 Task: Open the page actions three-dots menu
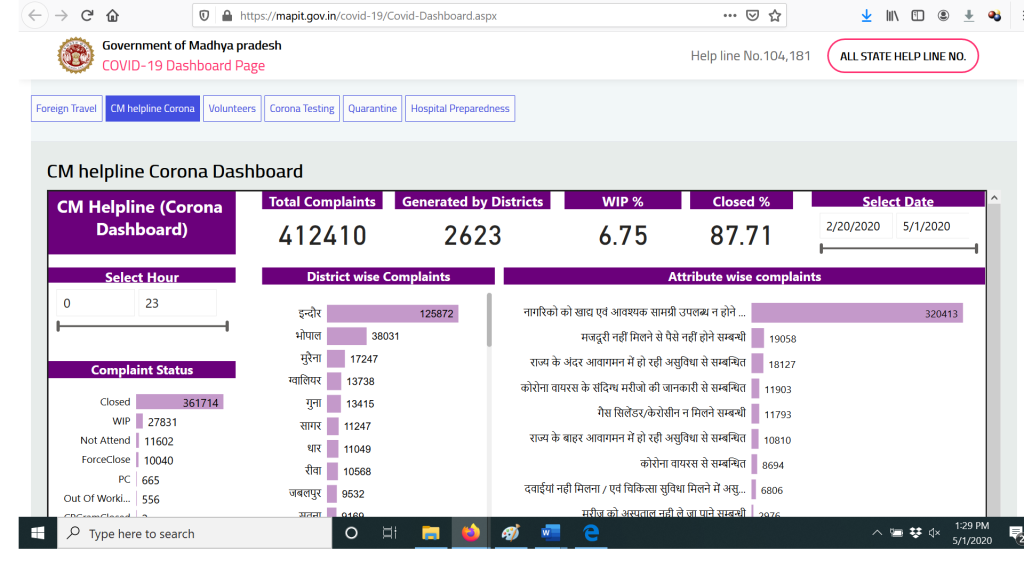click(730, 16)
